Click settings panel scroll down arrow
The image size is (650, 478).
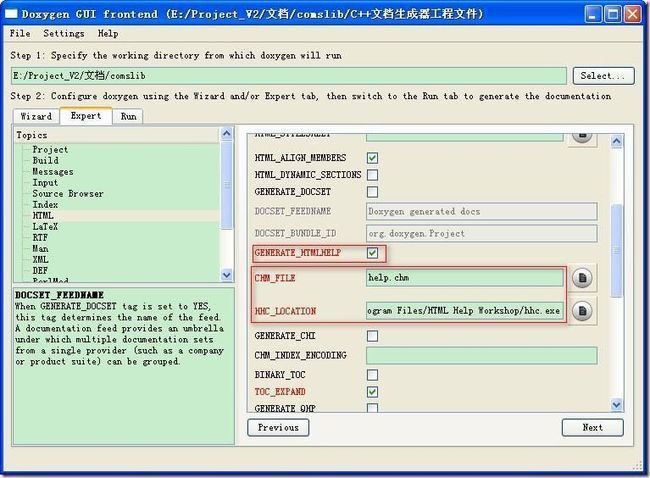(x=616, y=404)
